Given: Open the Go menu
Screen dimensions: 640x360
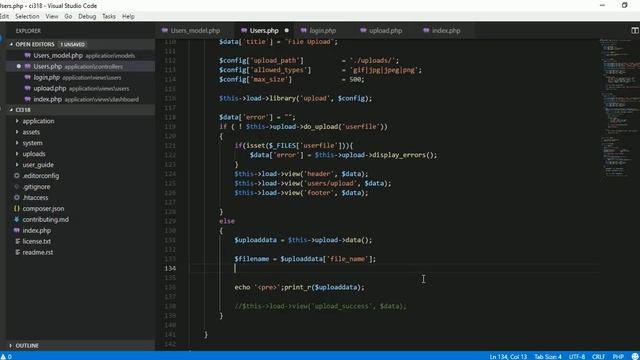Looking at the screenshot, I should tap(68, 16).
